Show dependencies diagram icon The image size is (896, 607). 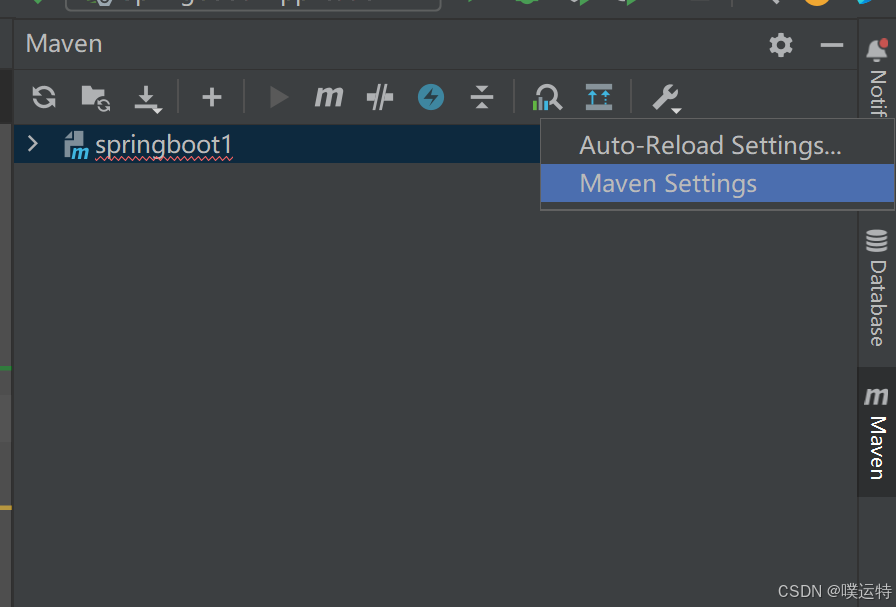[599, 97]
